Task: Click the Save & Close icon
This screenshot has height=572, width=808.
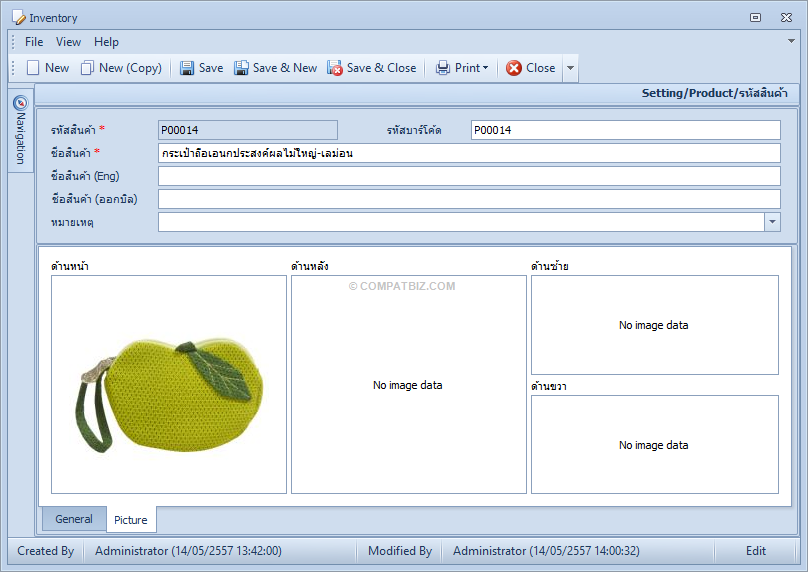Action: 334,68
